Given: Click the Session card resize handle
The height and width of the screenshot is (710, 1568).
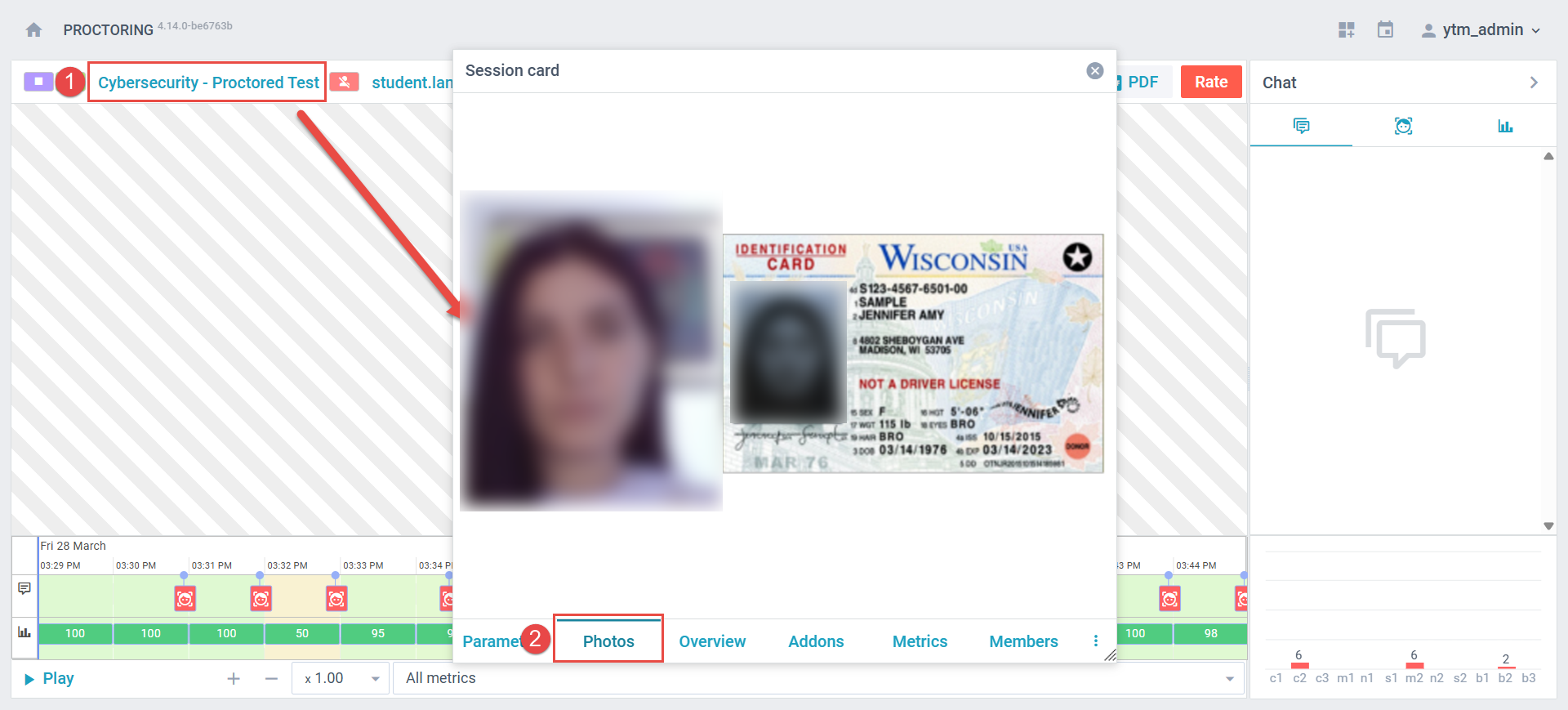Looking at the screenshot, I should (1110, 655).
